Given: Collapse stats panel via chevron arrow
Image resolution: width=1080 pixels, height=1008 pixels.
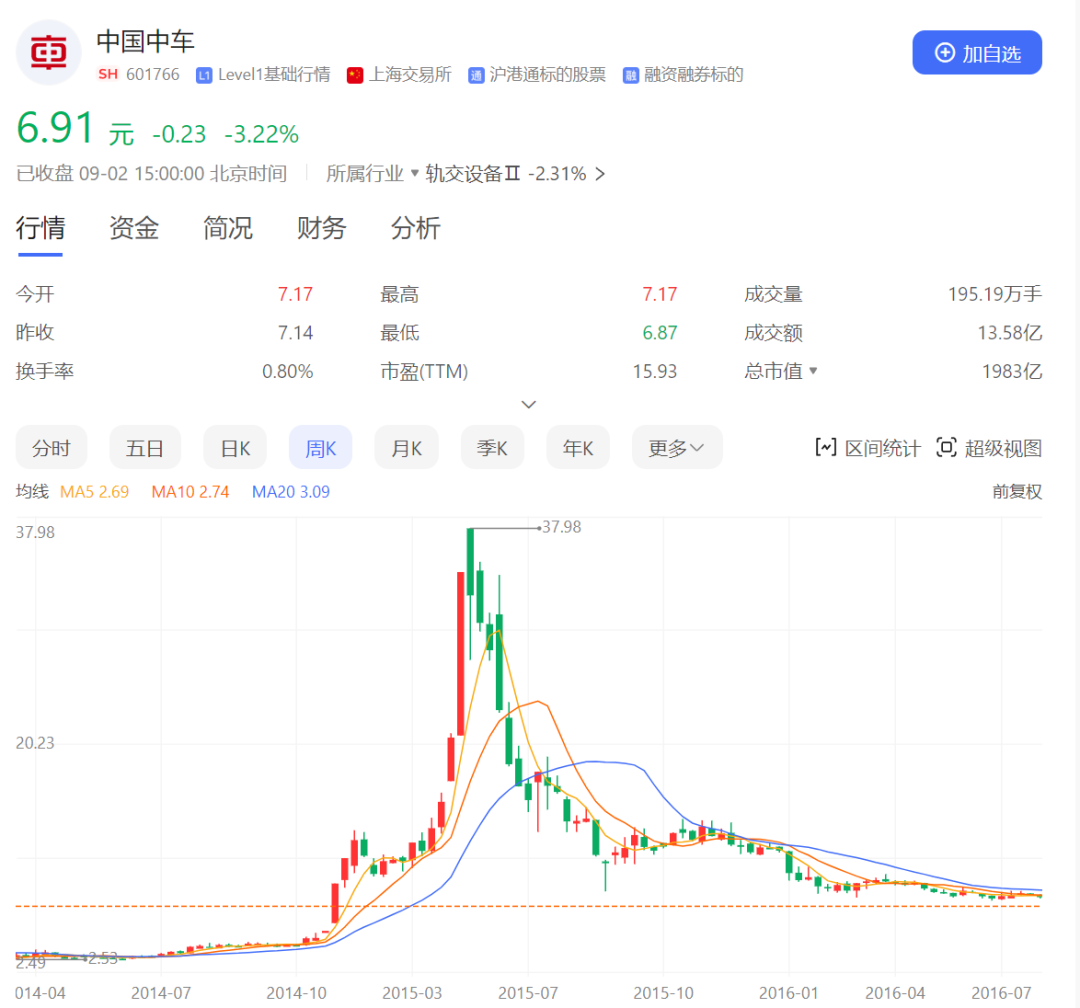Looking at the screenshot, I should [x=529, y=404].
